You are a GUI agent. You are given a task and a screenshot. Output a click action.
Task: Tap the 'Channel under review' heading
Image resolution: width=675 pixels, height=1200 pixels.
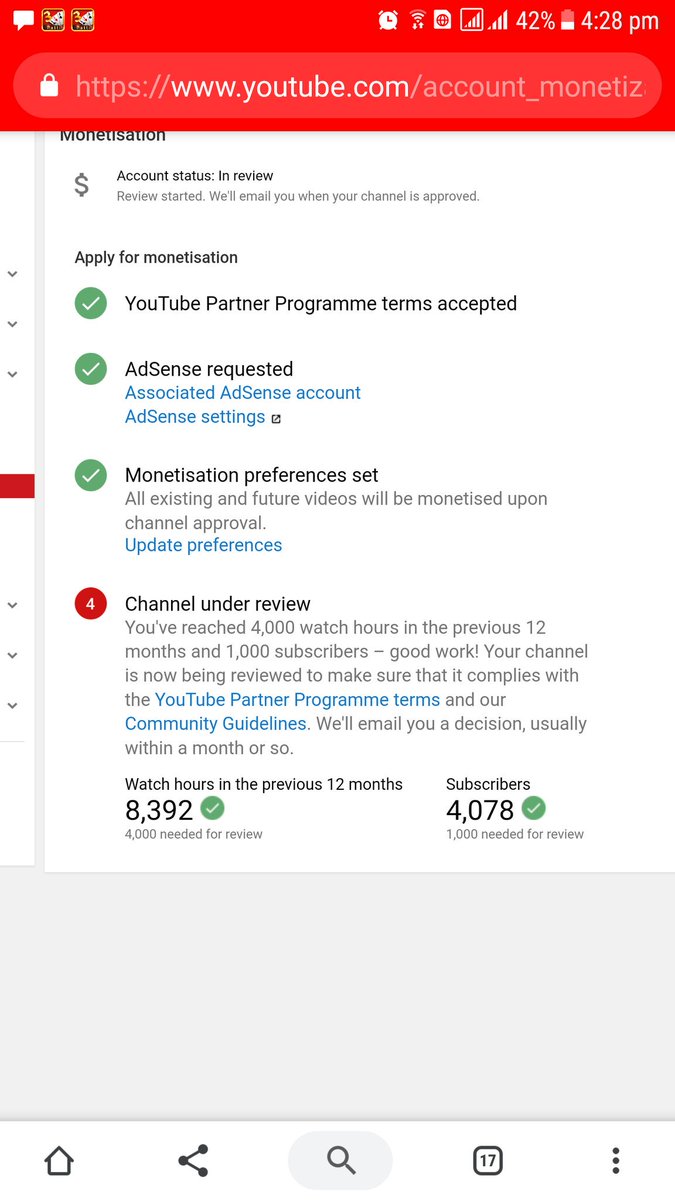(x=218, y=604)
